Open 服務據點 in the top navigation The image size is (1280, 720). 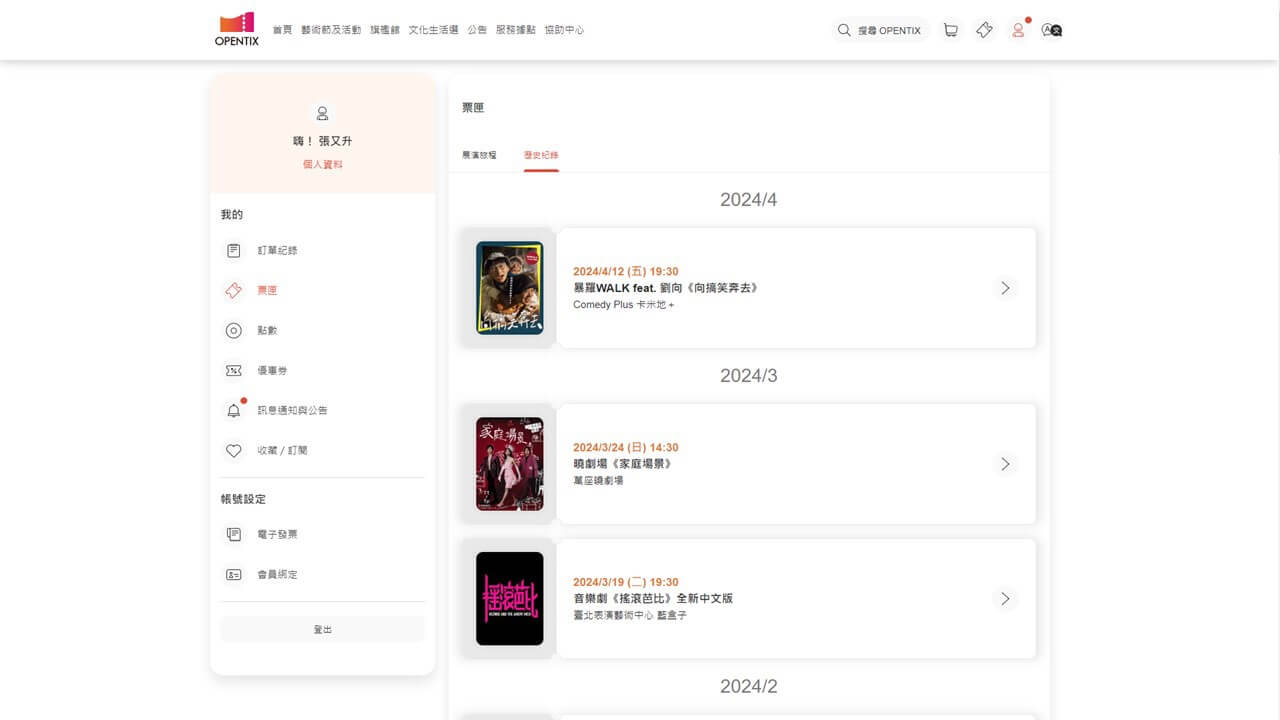point(516,30)
